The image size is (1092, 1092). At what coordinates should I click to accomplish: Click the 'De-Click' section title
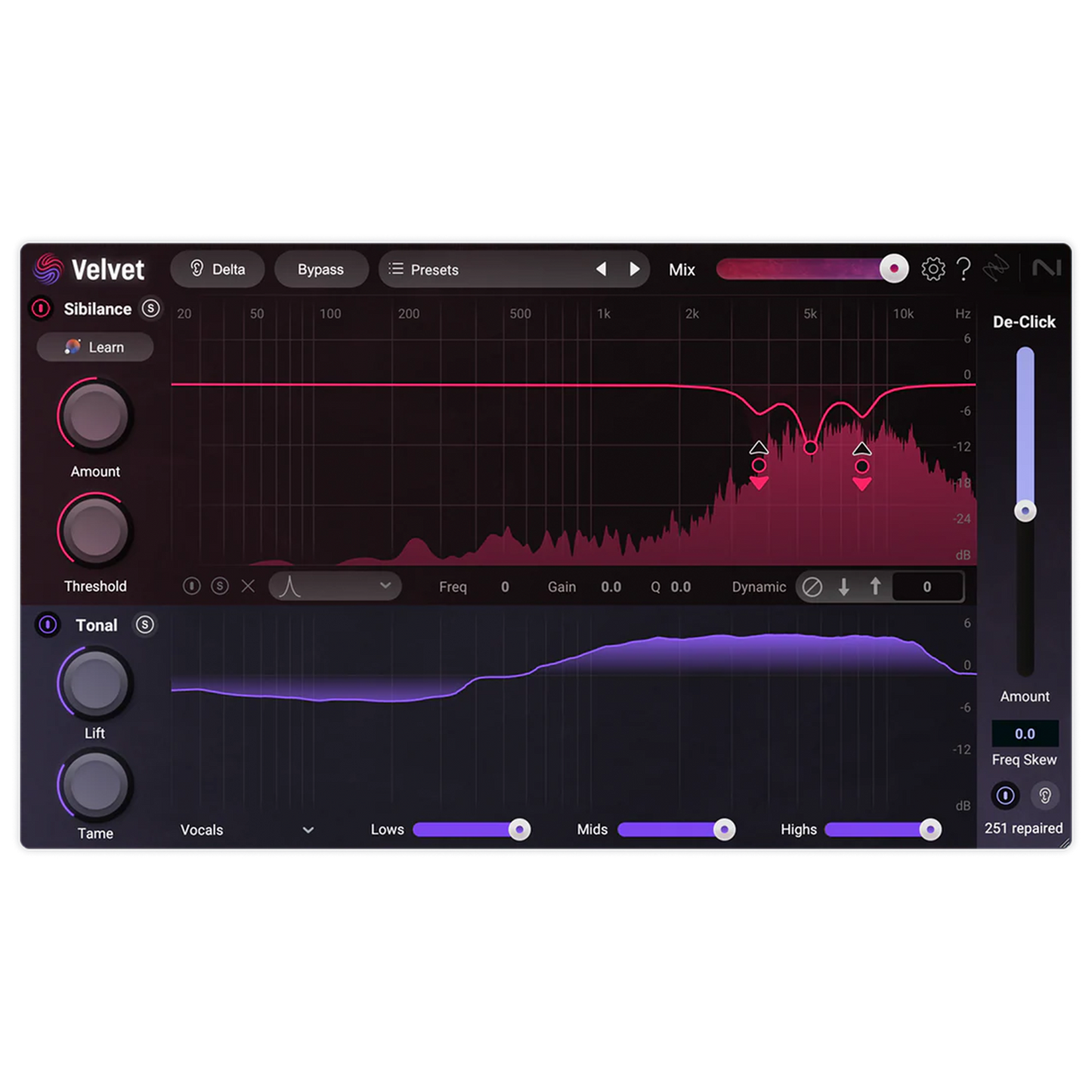(x=1024, y=322)
